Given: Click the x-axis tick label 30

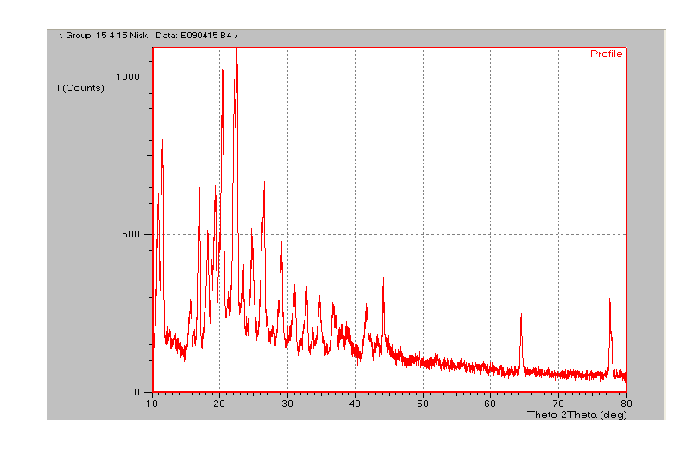Looking at the screenshot, I should tap(288, 403).
